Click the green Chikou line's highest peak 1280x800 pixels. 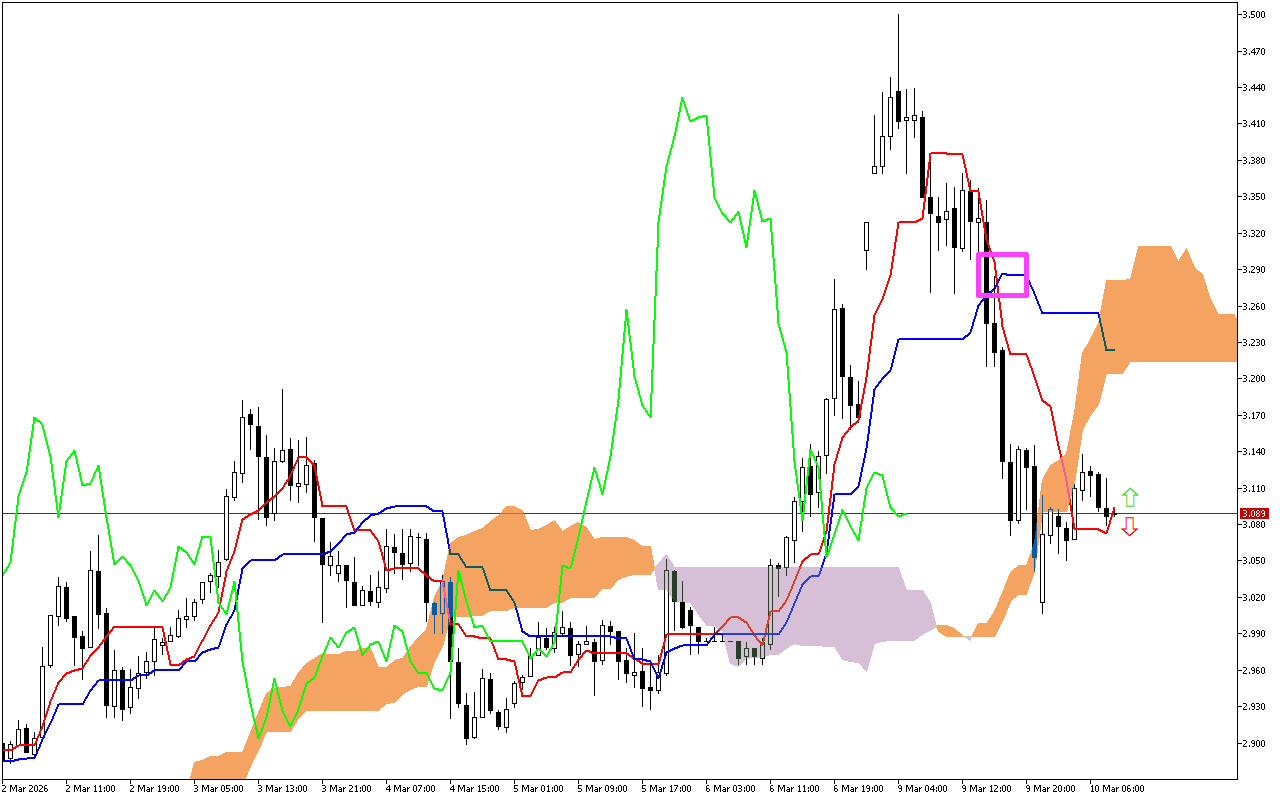[x=682, y=99]
